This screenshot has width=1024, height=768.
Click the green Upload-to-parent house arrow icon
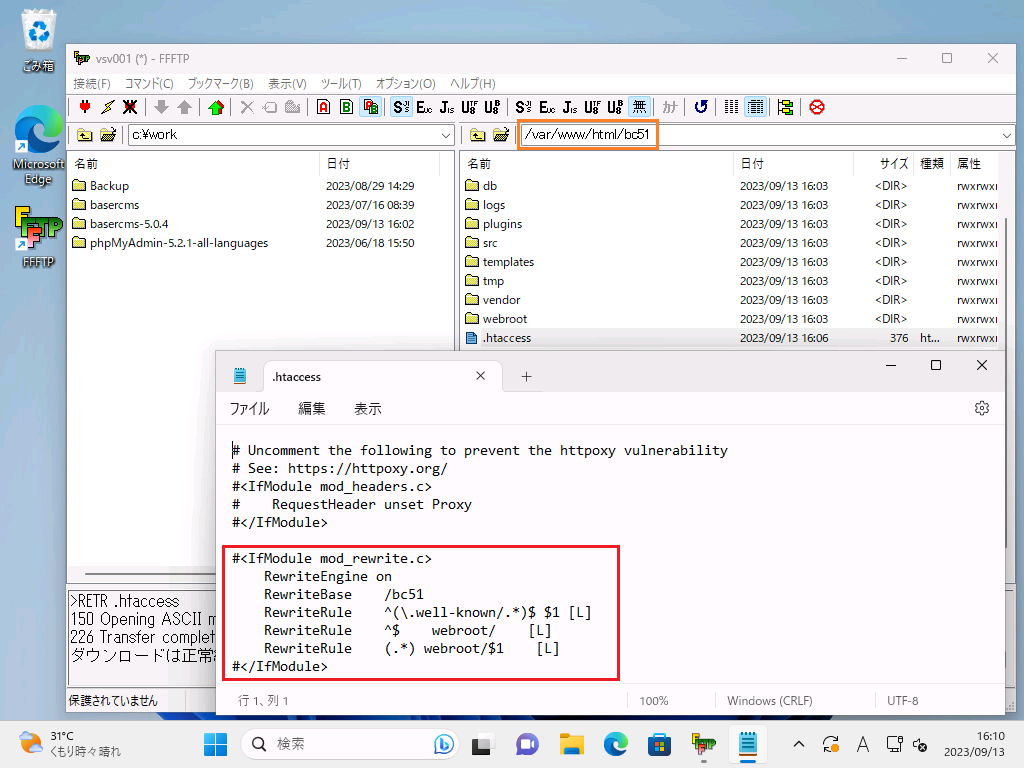216,107
